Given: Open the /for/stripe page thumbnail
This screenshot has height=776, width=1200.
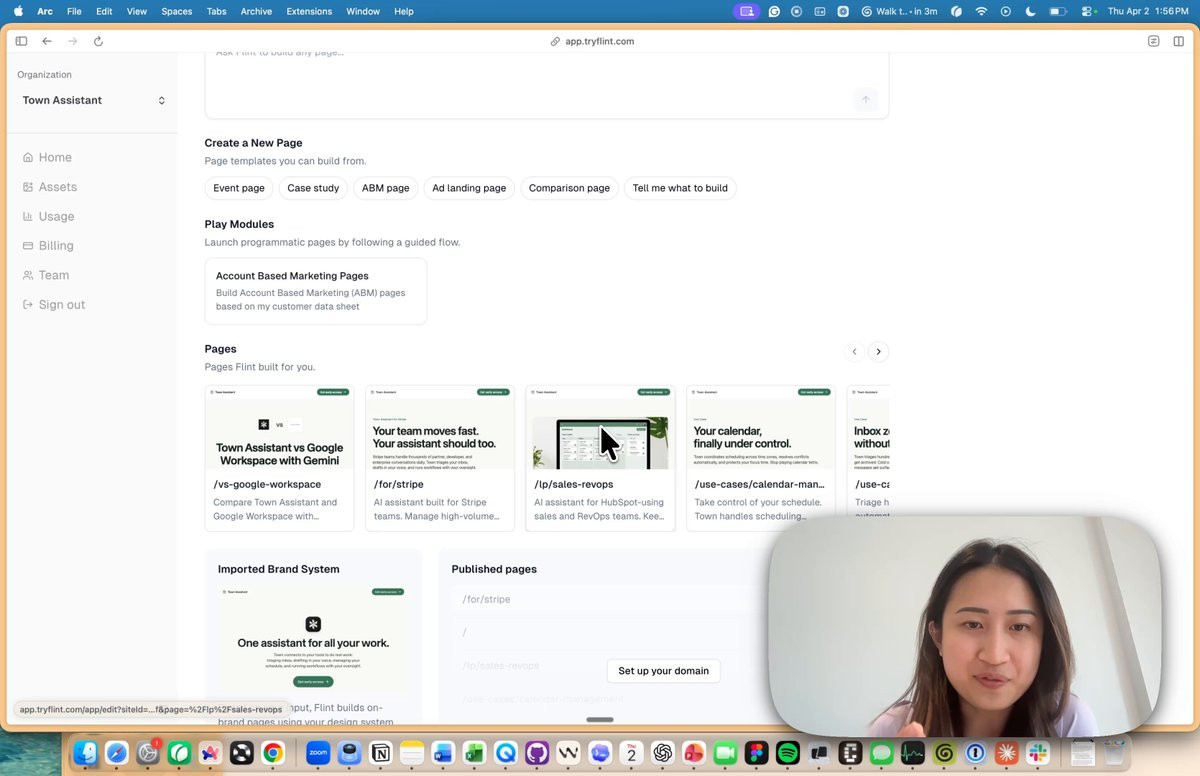Looking at the screenshot, I should [440, 428].
